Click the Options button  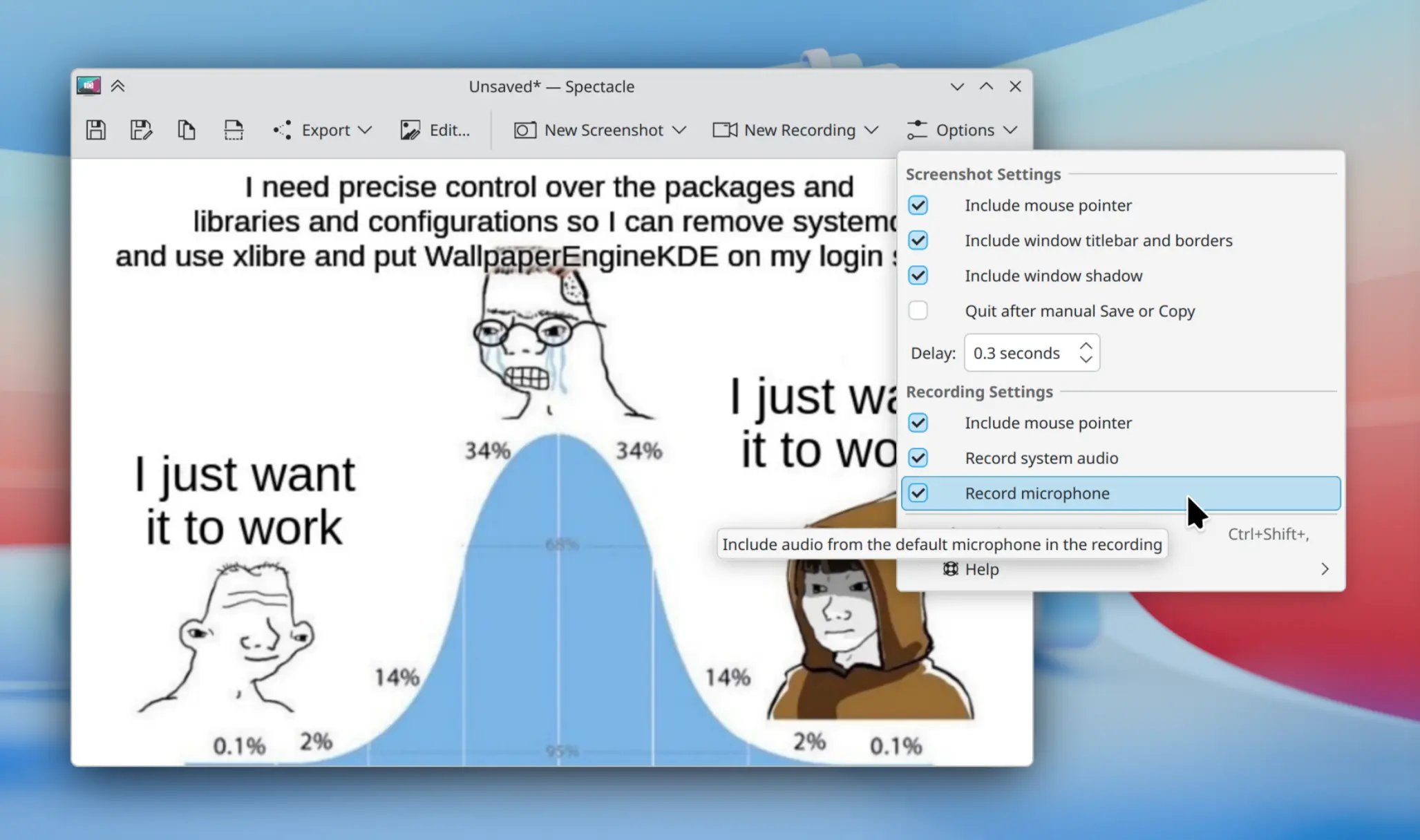point(963,130)
